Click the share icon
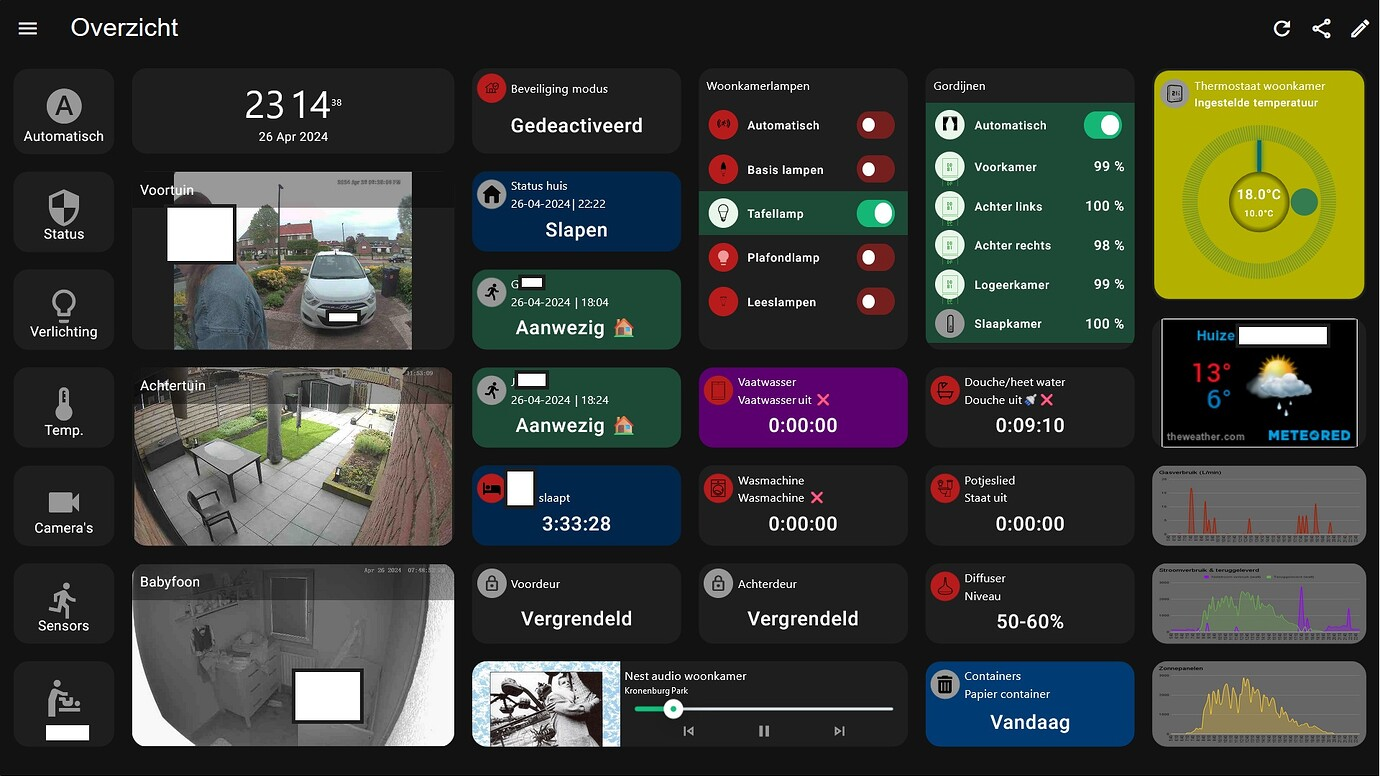The width and height of the screenshot is (1380, 776). point(1321,28)
